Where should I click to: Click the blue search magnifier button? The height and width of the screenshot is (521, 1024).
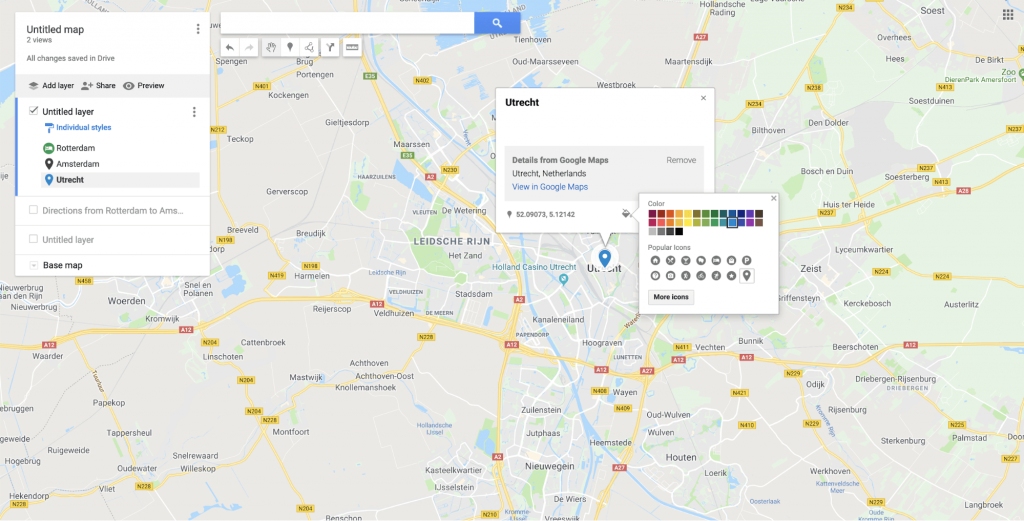pyautogui.click(x=497, y=23)
